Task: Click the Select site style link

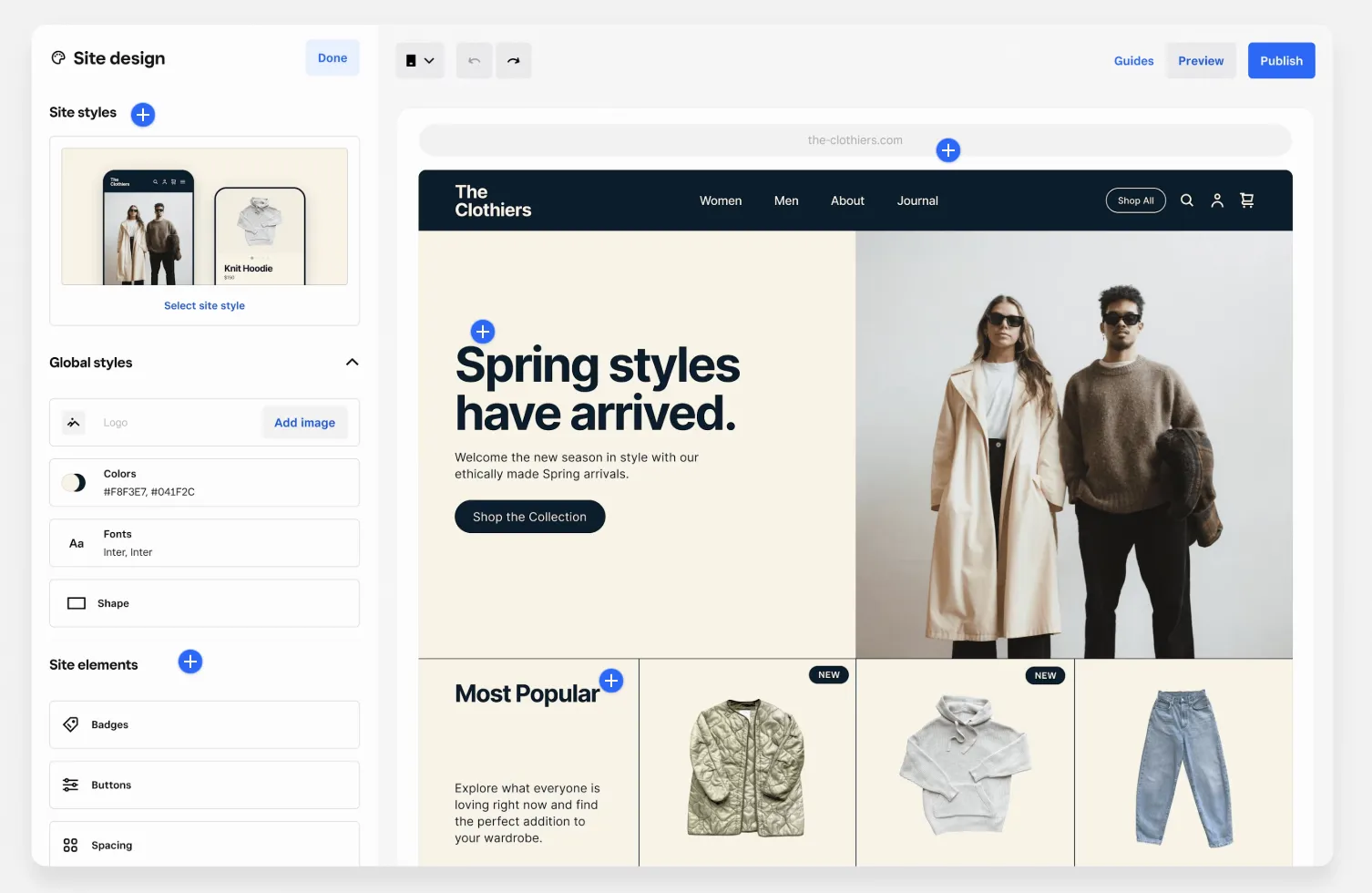Action: pos(204,306)
